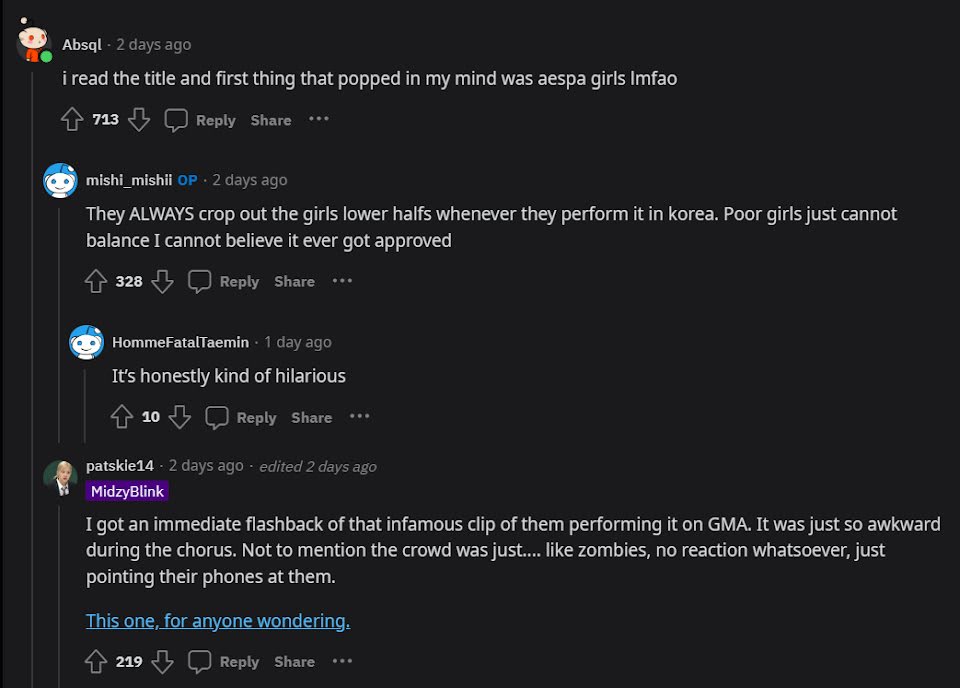Share mishi_mishii's comment
Screen dimensions: 960x688
click(x=294, y=282)
